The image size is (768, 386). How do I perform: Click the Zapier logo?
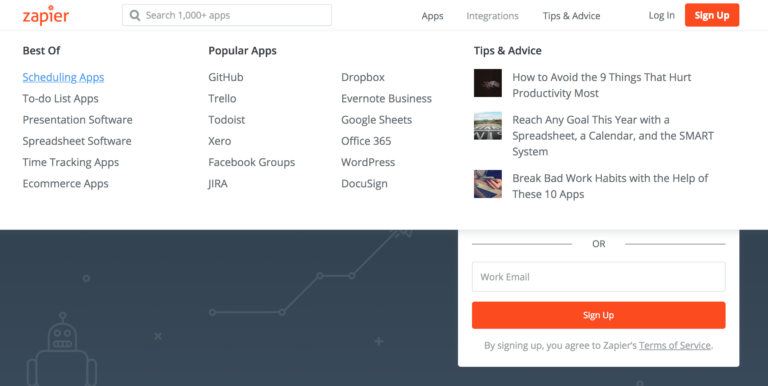[x=46, y=15]
